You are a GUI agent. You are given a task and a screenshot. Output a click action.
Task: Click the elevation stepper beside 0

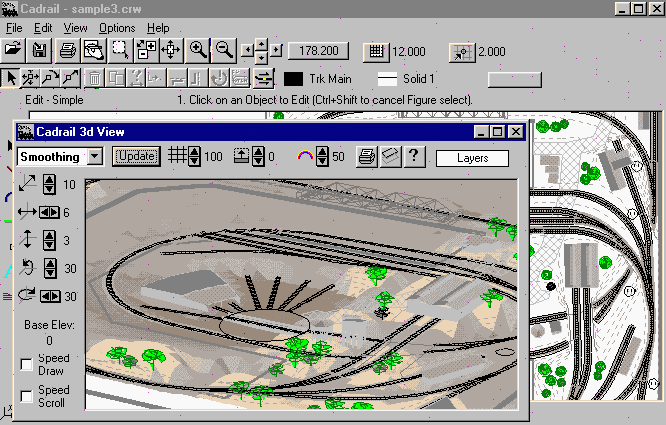tap(258, 156)
